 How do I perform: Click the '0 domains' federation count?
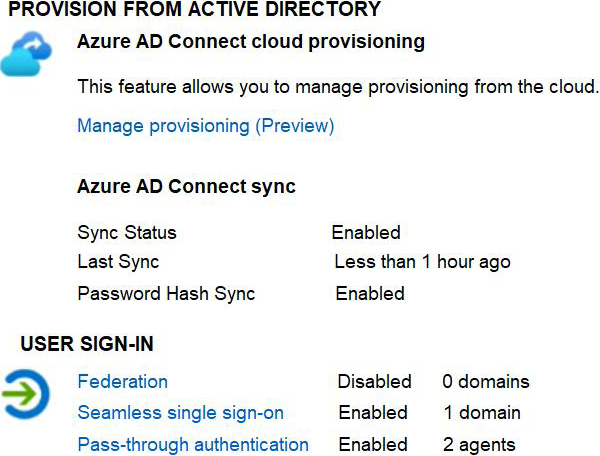[x=486, y=381]
